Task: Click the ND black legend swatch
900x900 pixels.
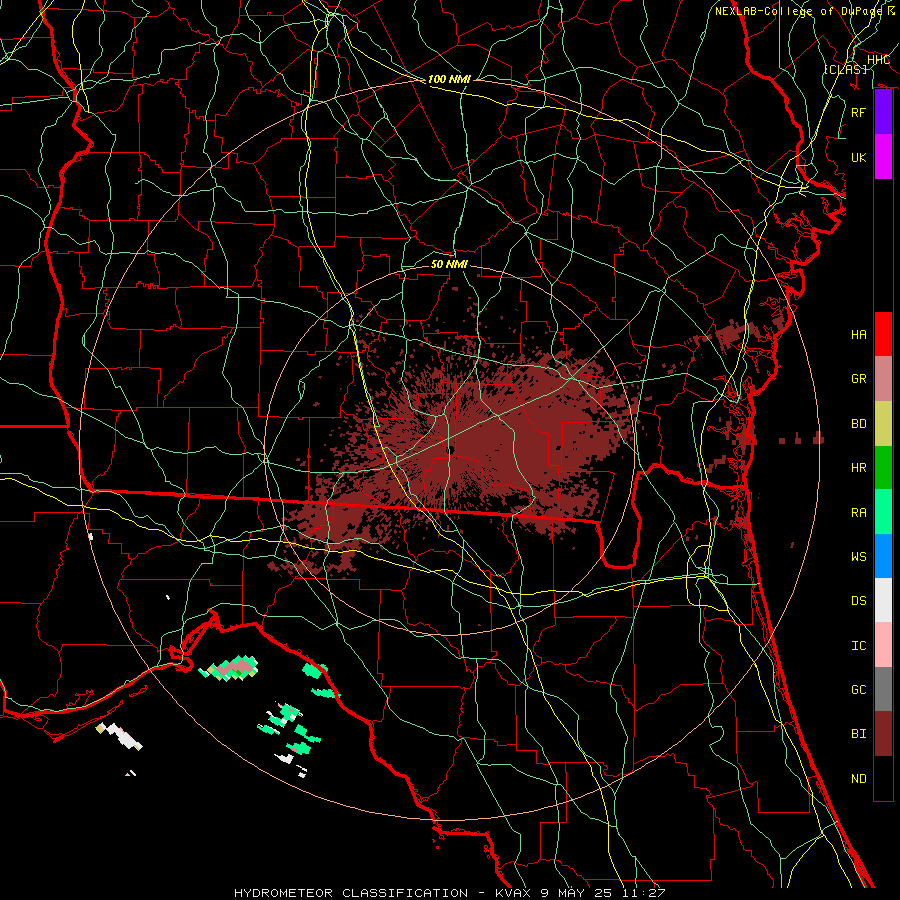Action: [883, 778]
